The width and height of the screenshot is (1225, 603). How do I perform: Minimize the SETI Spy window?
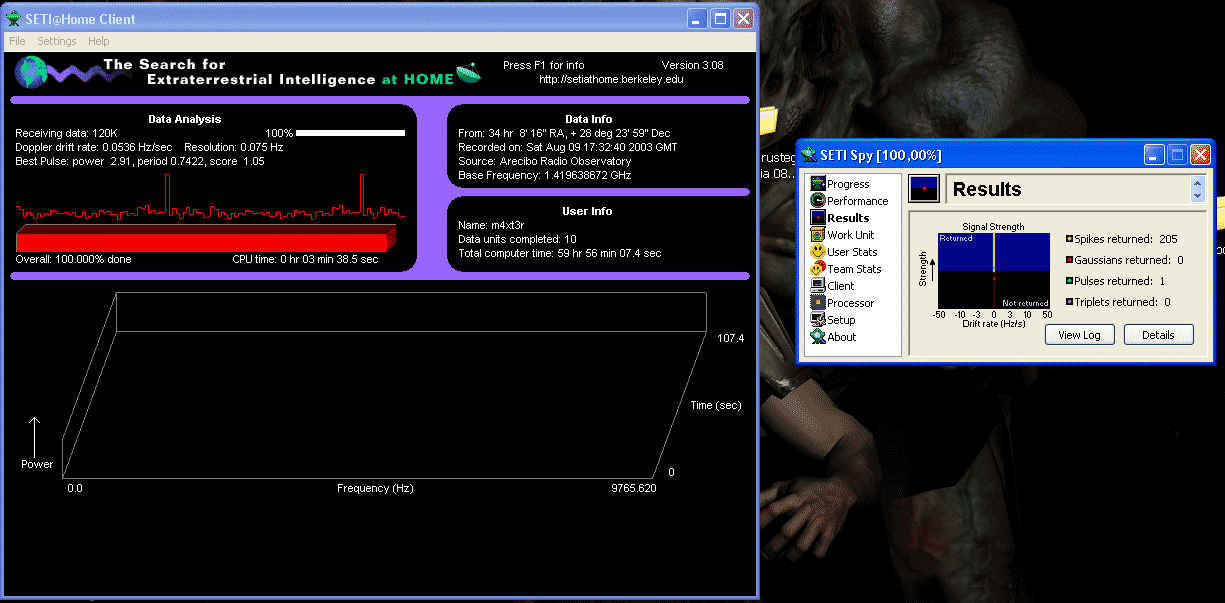tap(1155, 155)
